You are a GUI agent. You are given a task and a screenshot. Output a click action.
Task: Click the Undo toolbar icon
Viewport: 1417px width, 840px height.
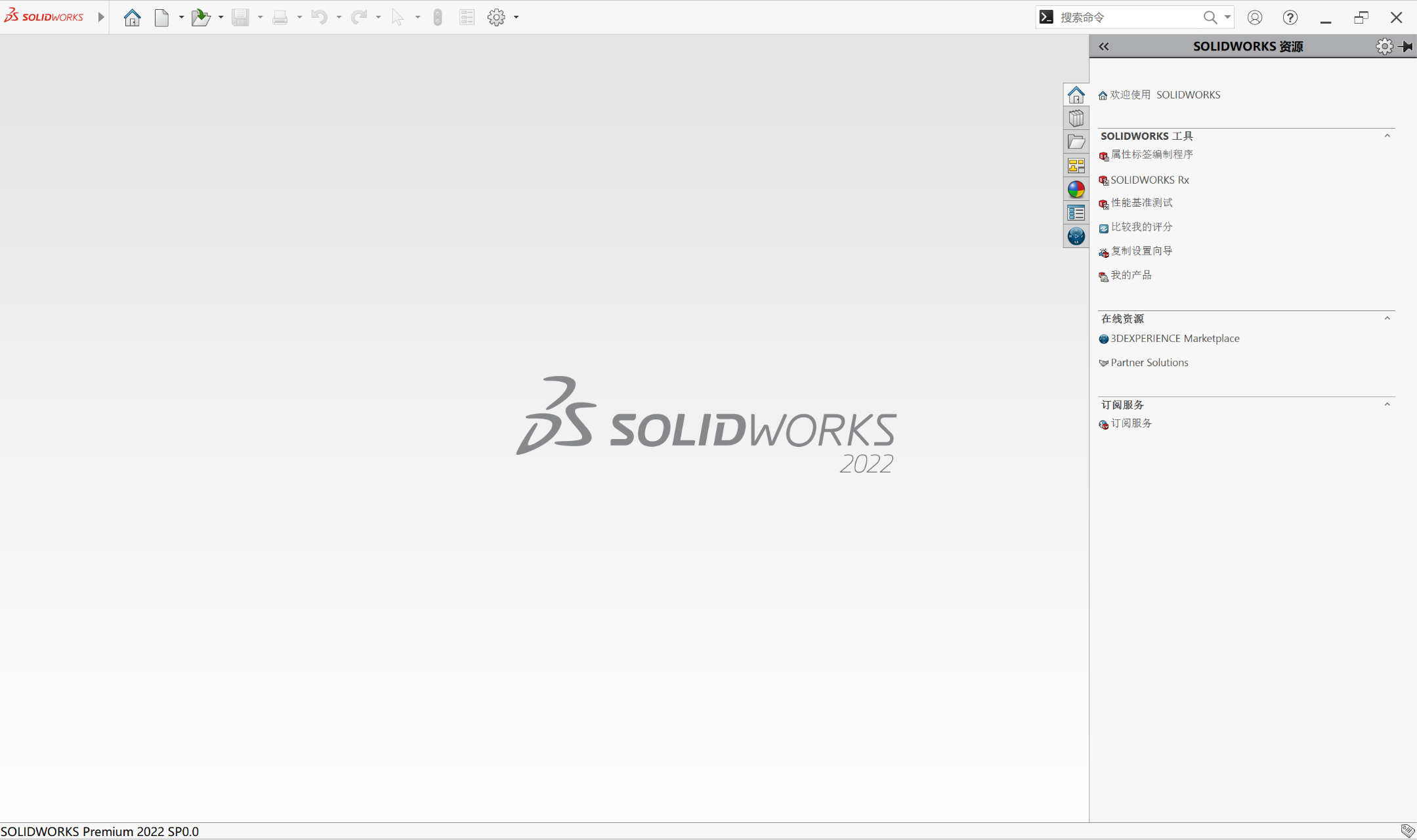tap(321, 17)
